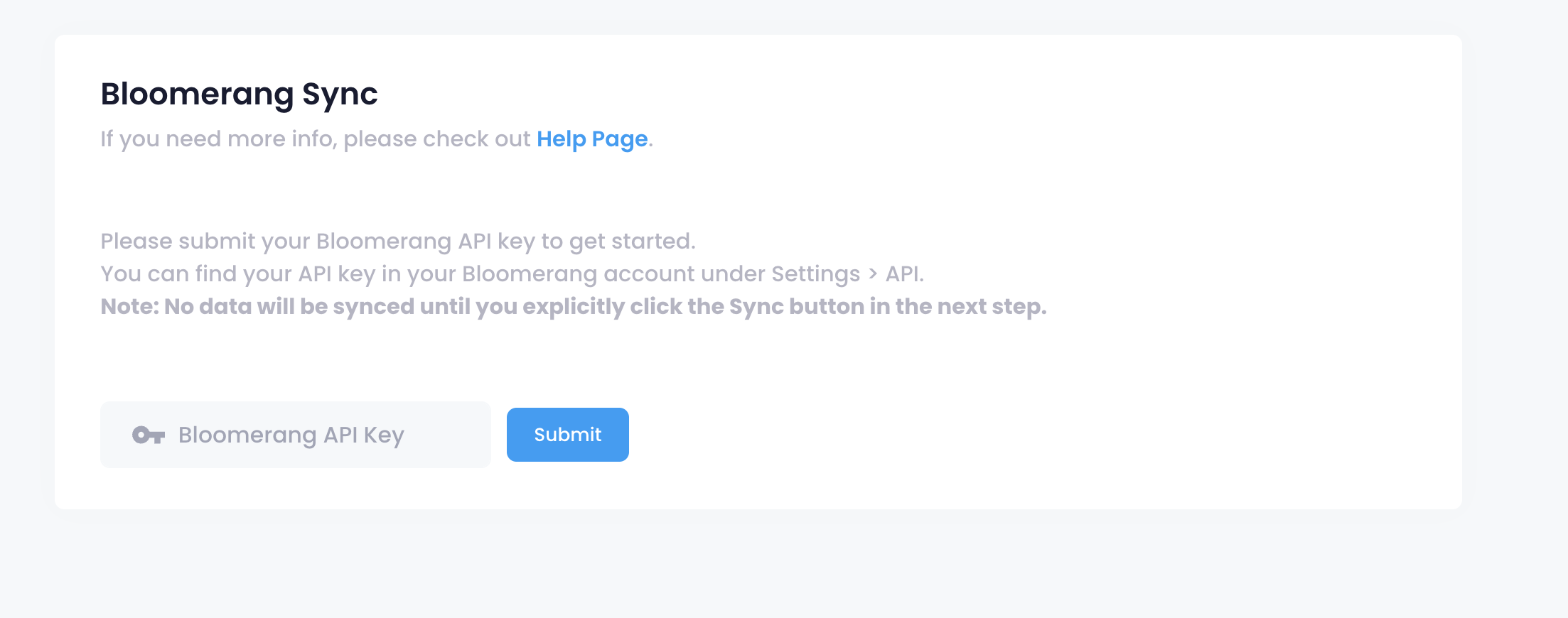Click the word Settings in the instructions
Image resolution: width=1568 pixels, height=618 pixels.
coord(816,274)
